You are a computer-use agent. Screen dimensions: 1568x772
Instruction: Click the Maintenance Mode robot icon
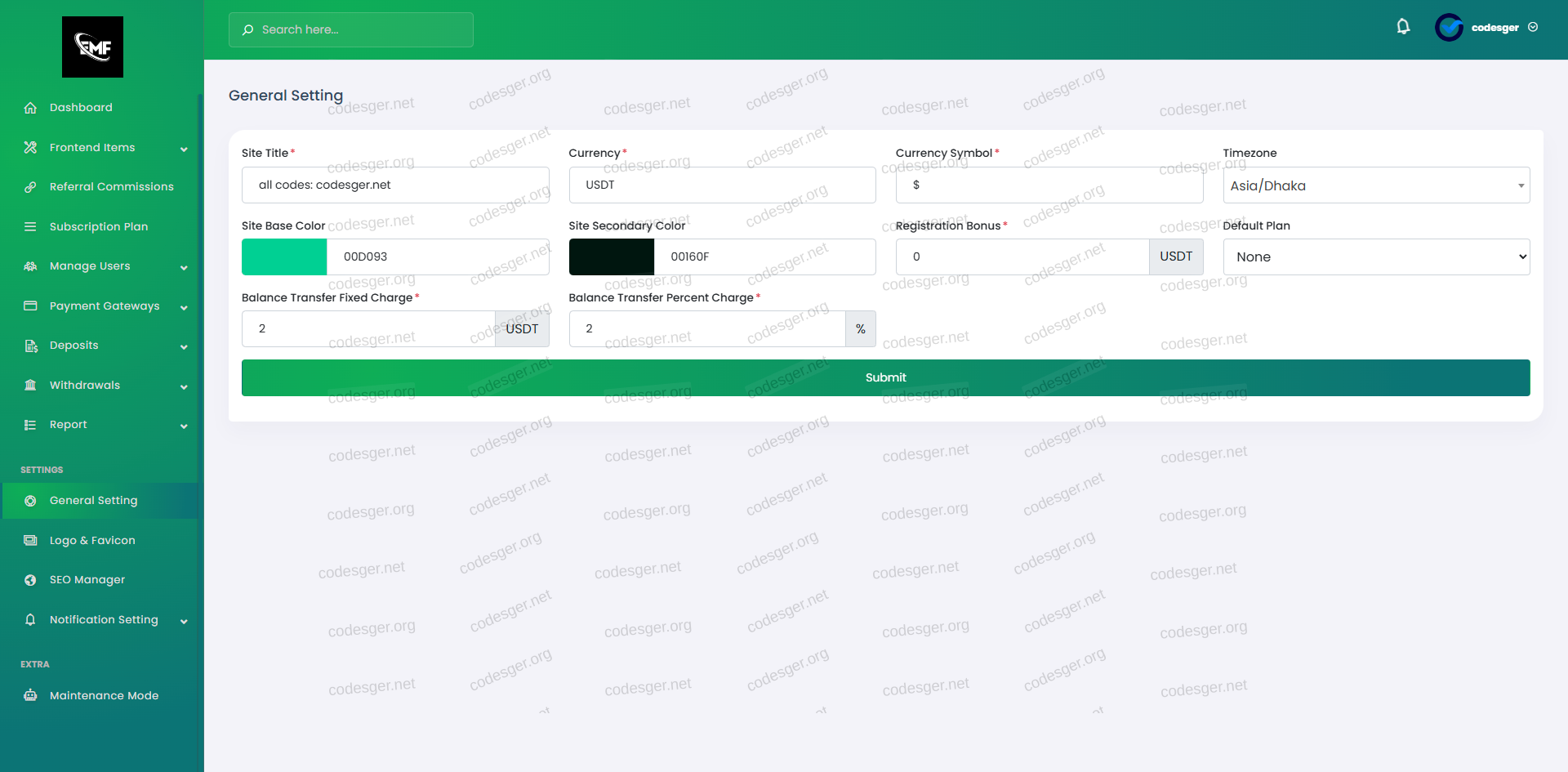pyautogui.click(x=30, y=696)
